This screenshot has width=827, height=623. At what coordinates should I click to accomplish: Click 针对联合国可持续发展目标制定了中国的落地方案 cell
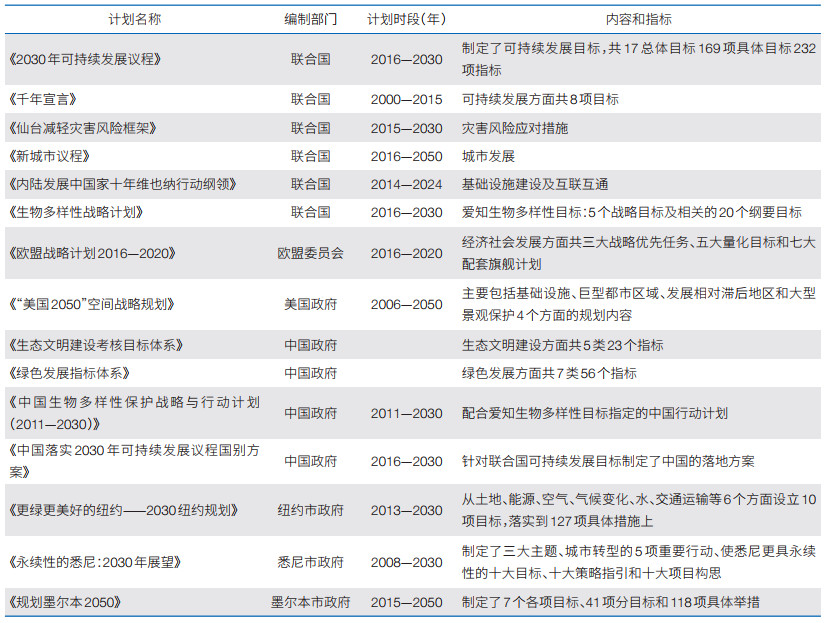point(608,461)
